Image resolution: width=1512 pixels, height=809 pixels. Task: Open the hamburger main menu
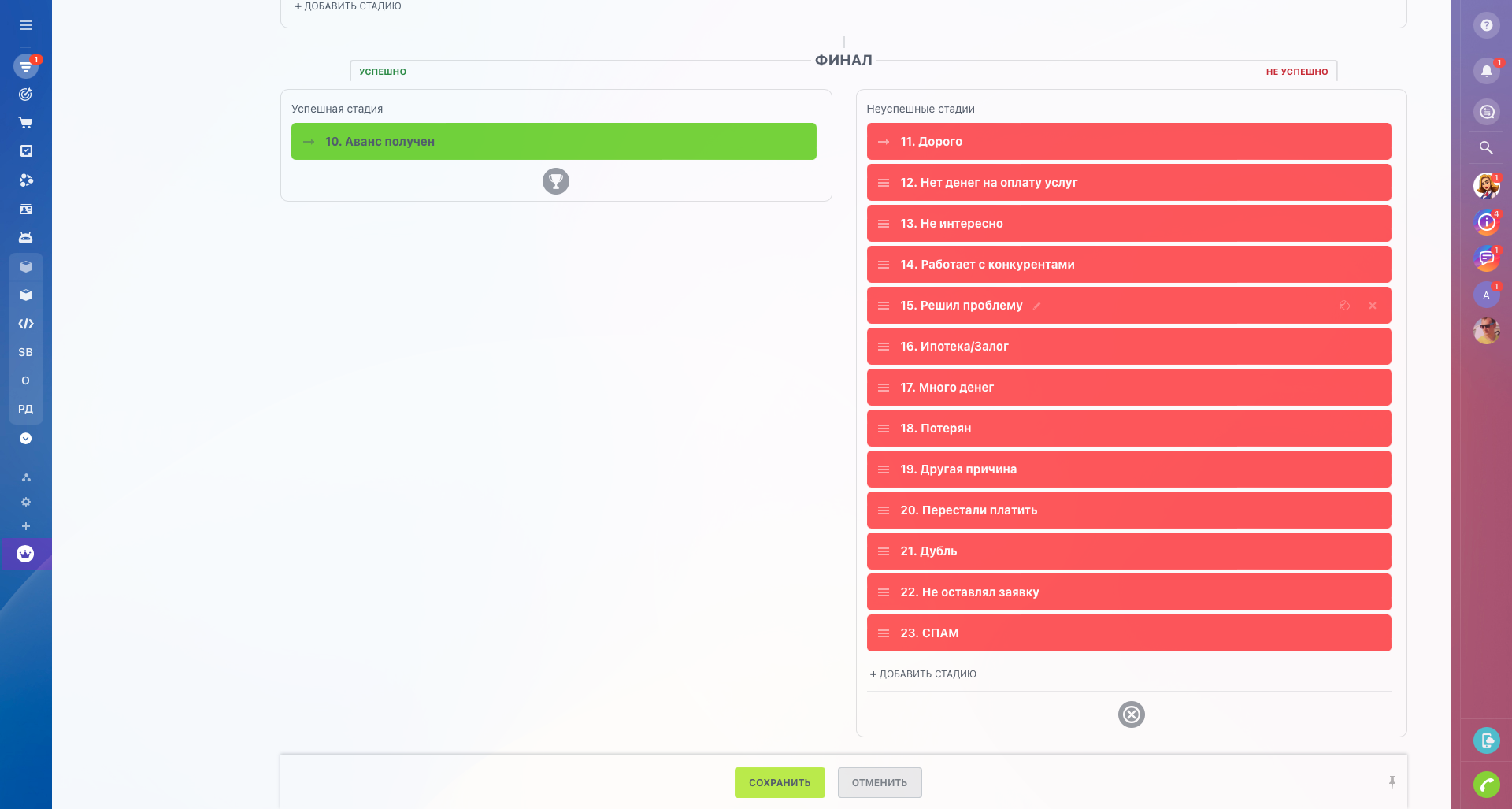click(26, 25)
